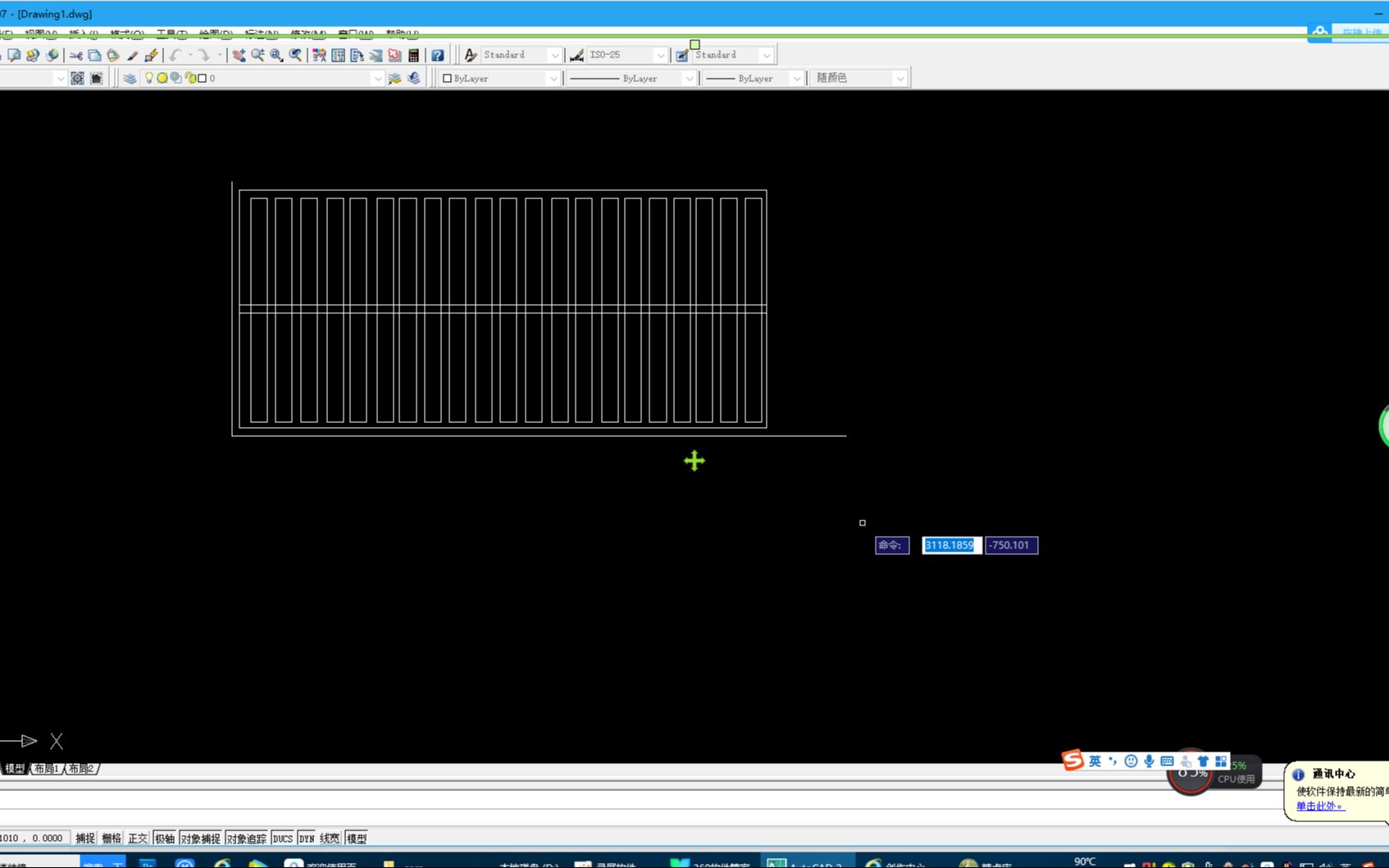The image size is (1389, 868).
Task: Open the Print Preview tool
Action: [14, 55]
